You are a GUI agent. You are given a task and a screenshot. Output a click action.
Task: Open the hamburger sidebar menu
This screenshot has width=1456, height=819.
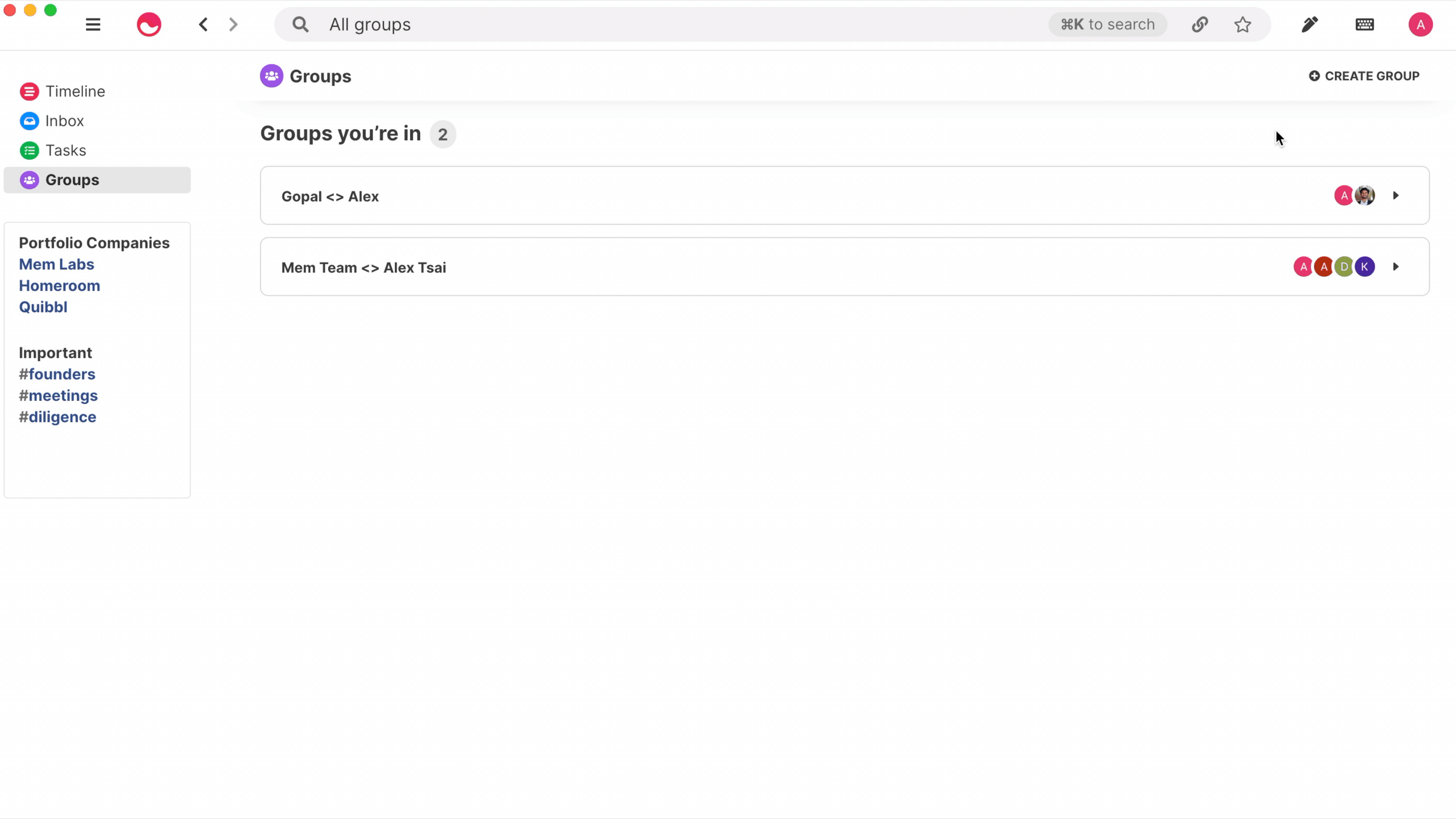93,24
